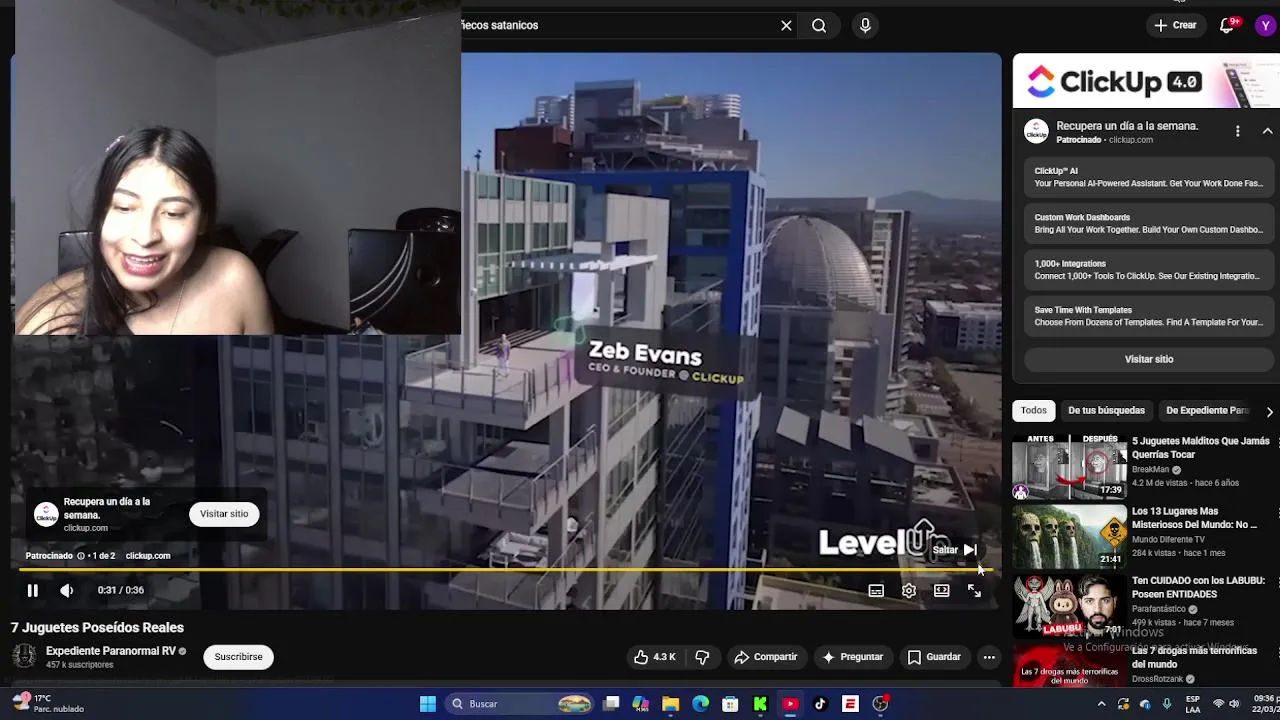
Task: Select the De tus búsquedas chip
Action: click(1106, 411)
